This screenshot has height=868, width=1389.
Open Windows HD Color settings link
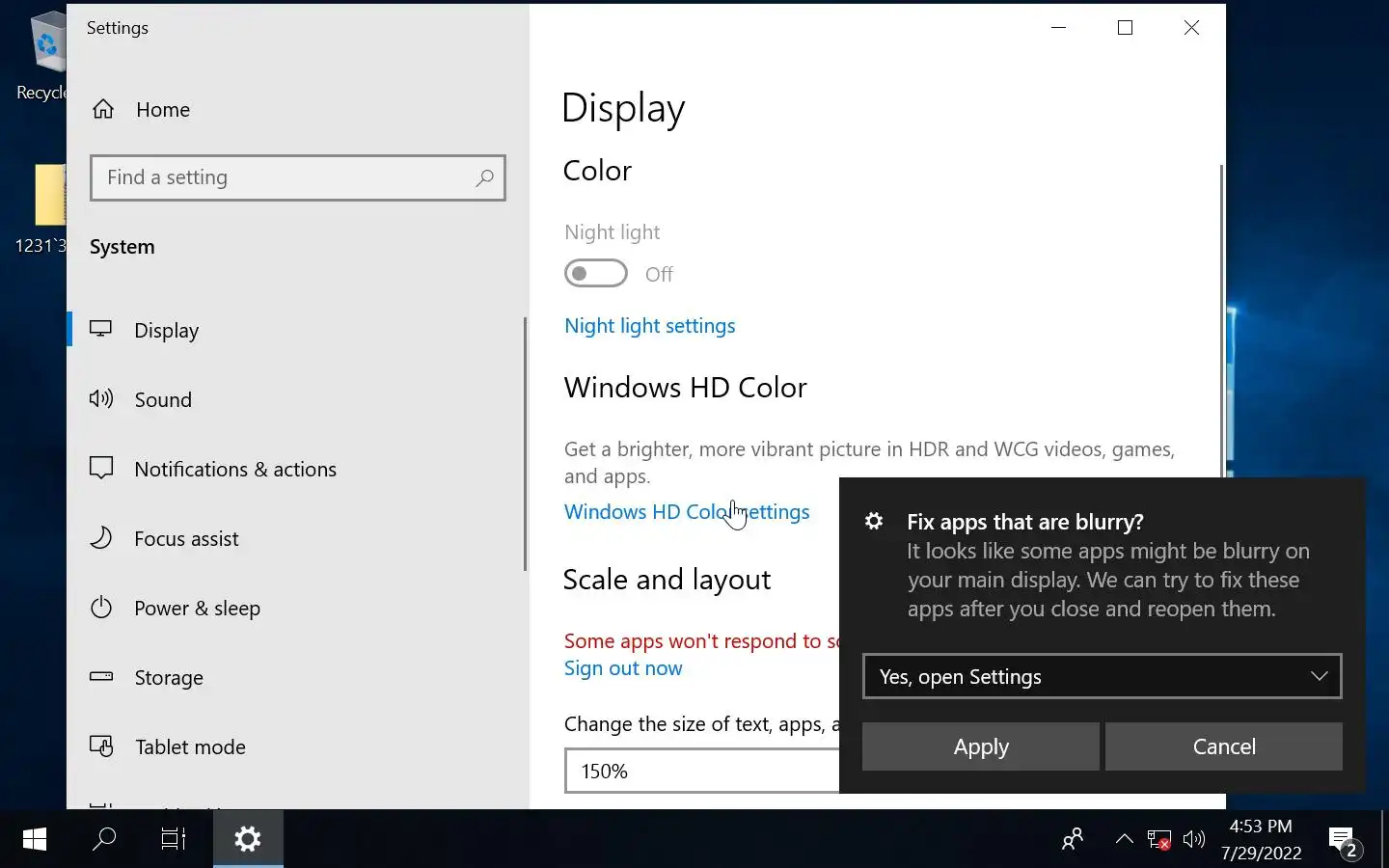click(x=687, y=512)
